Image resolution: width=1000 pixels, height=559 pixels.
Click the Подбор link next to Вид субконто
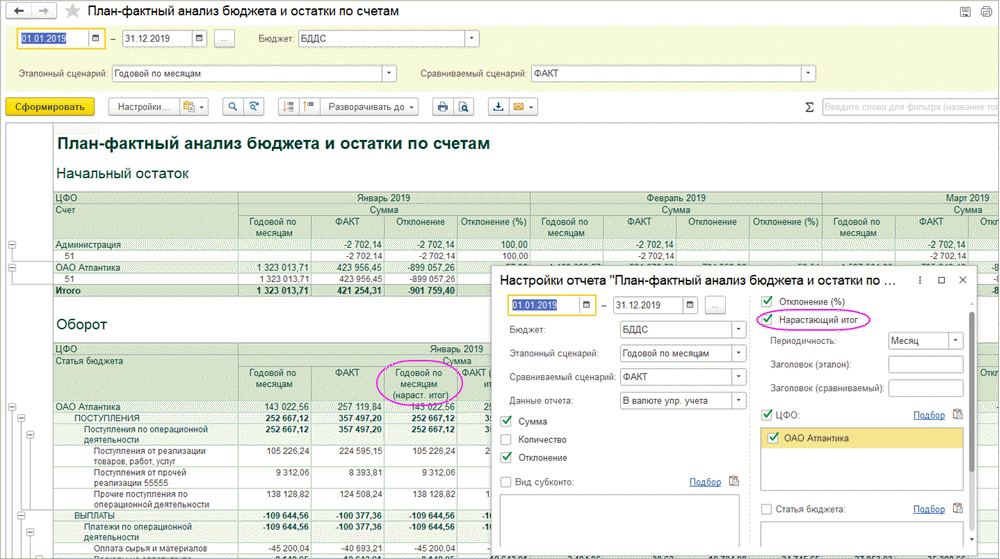(705, 482)
